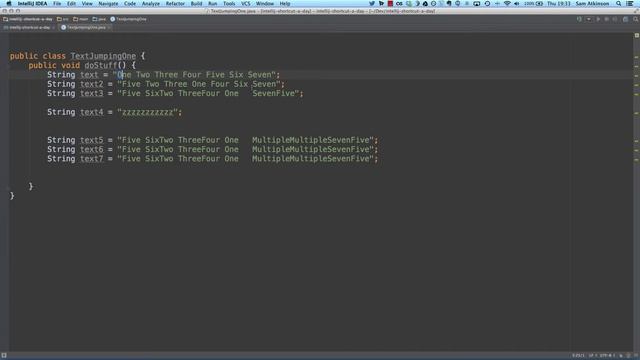Click the string "zzzzzzzzzzz"
The height and width of the screenshot is (360, 640).
[x=147, y=112]
